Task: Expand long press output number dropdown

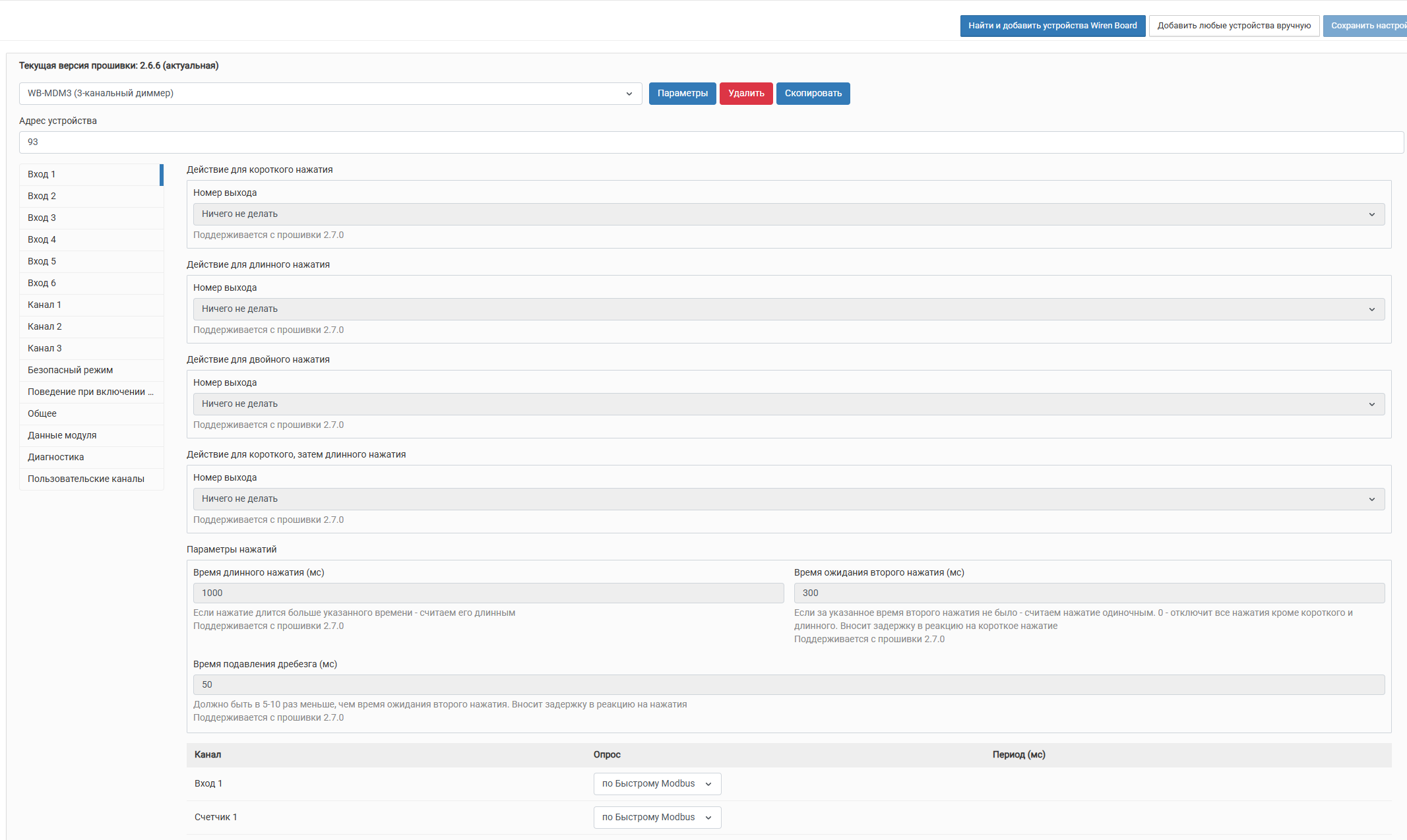Action: click(788, 309)
